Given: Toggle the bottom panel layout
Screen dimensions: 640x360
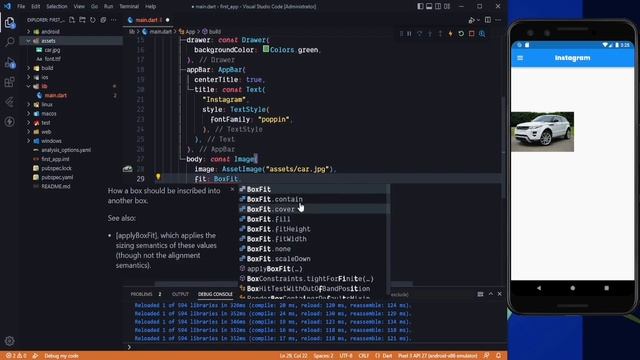Looking at the screenshot, I should (429, 6).
